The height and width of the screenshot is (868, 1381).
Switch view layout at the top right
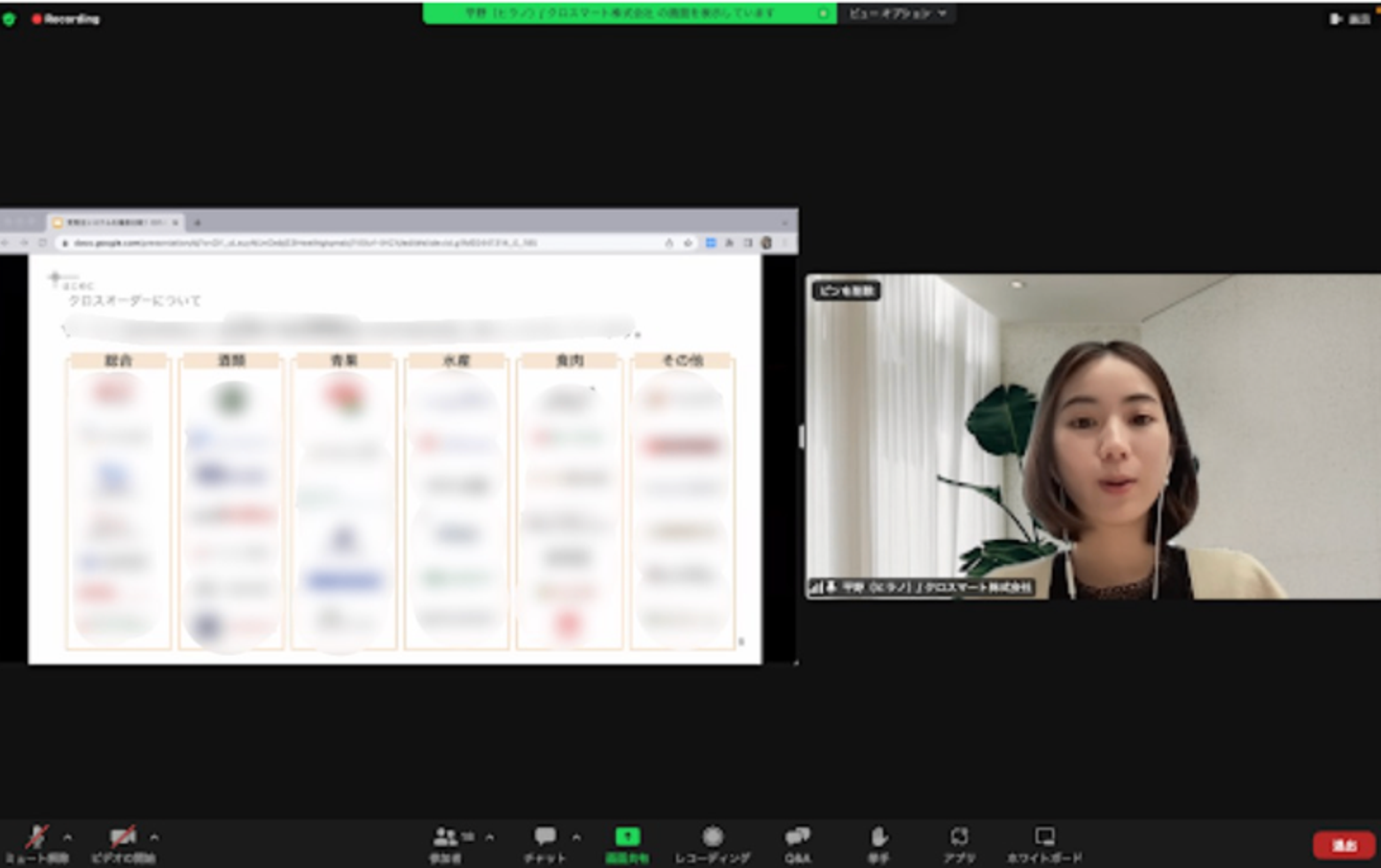pos(1348,18)
